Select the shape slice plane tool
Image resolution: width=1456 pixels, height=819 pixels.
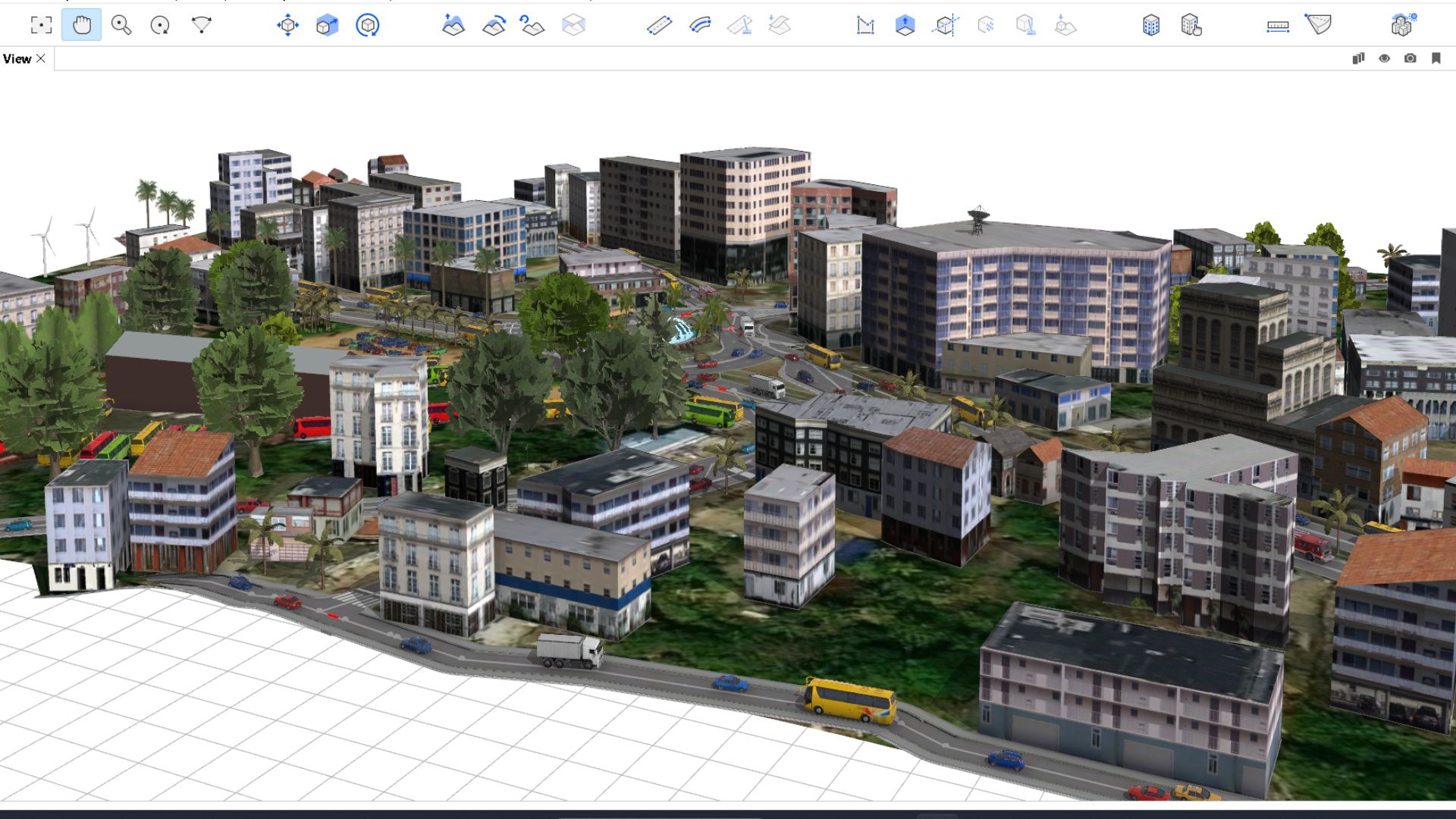point(946,25)
